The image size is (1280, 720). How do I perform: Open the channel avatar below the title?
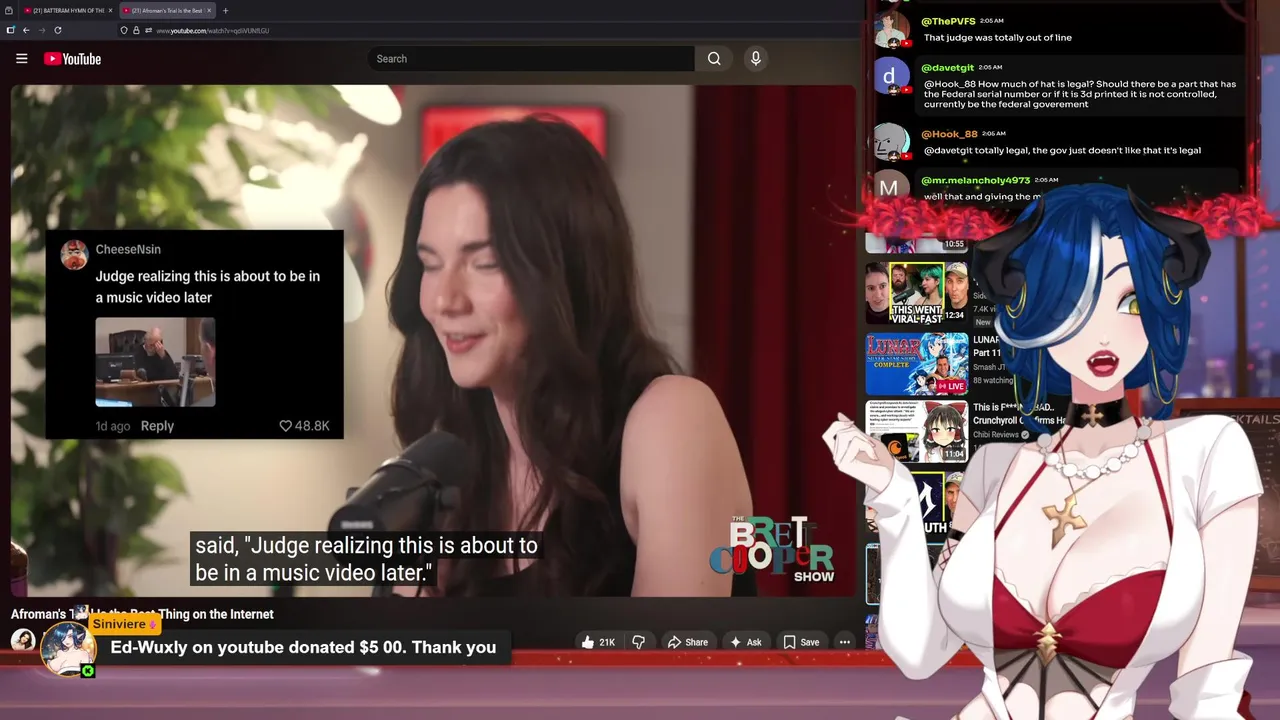point(22,640)
